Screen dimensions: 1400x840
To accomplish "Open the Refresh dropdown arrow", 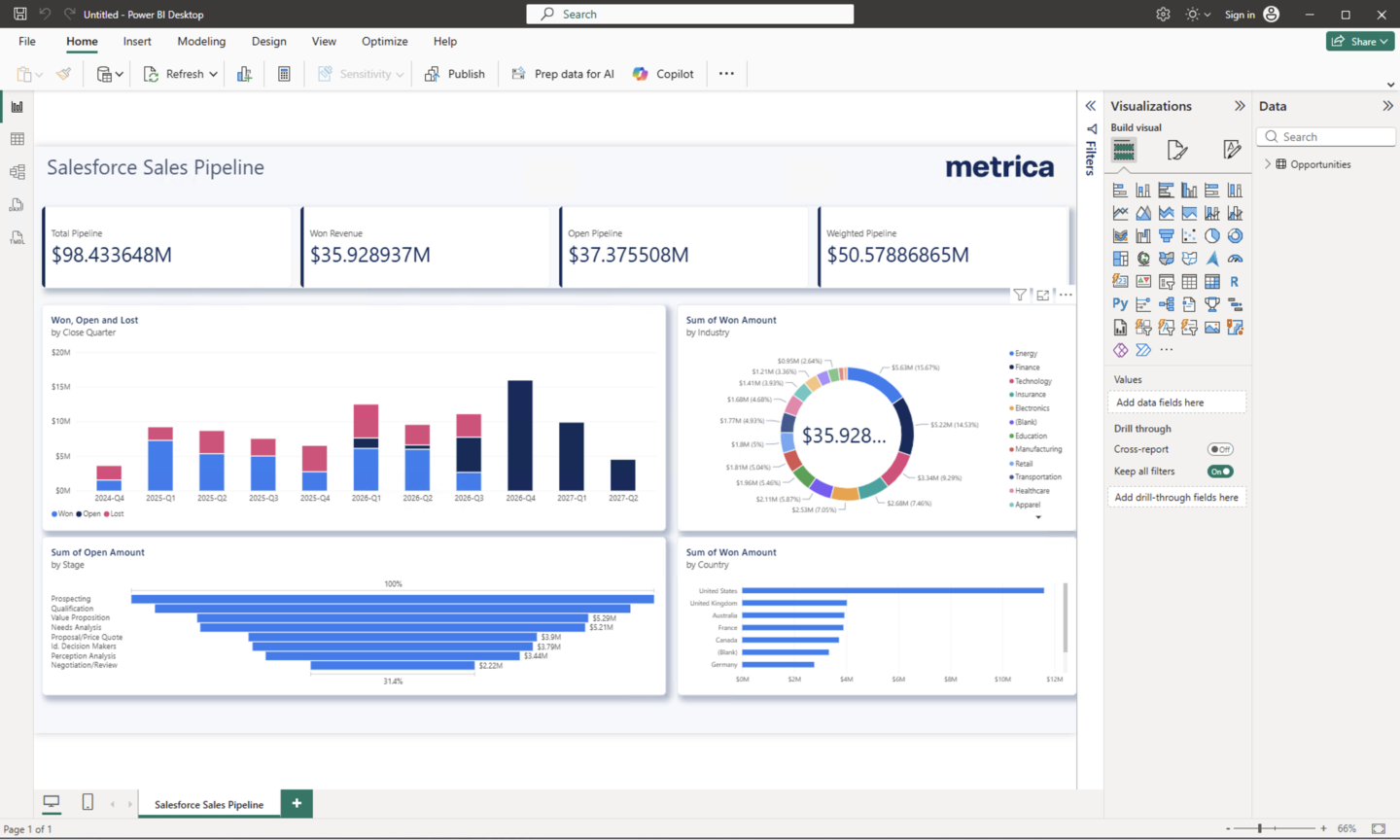I will click(213, 74).
